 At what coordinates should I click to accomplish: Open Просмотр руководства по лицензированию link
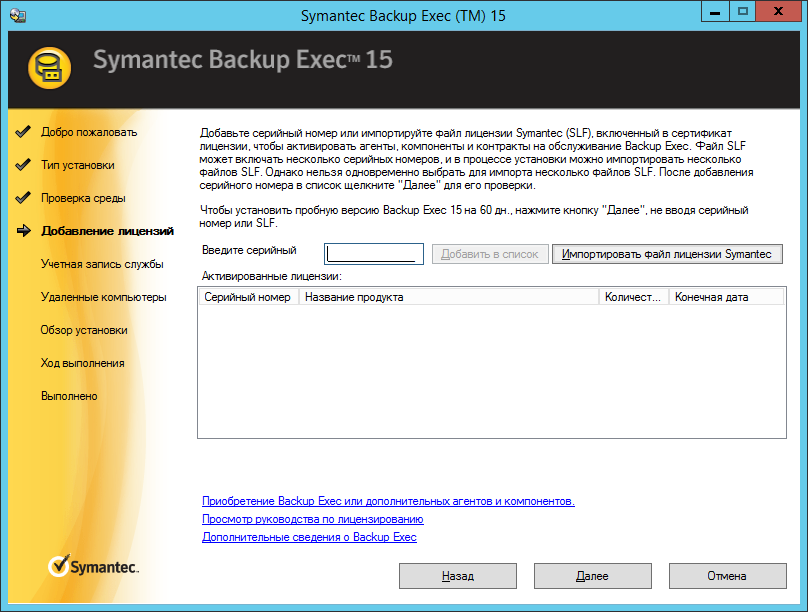[313, 519]
